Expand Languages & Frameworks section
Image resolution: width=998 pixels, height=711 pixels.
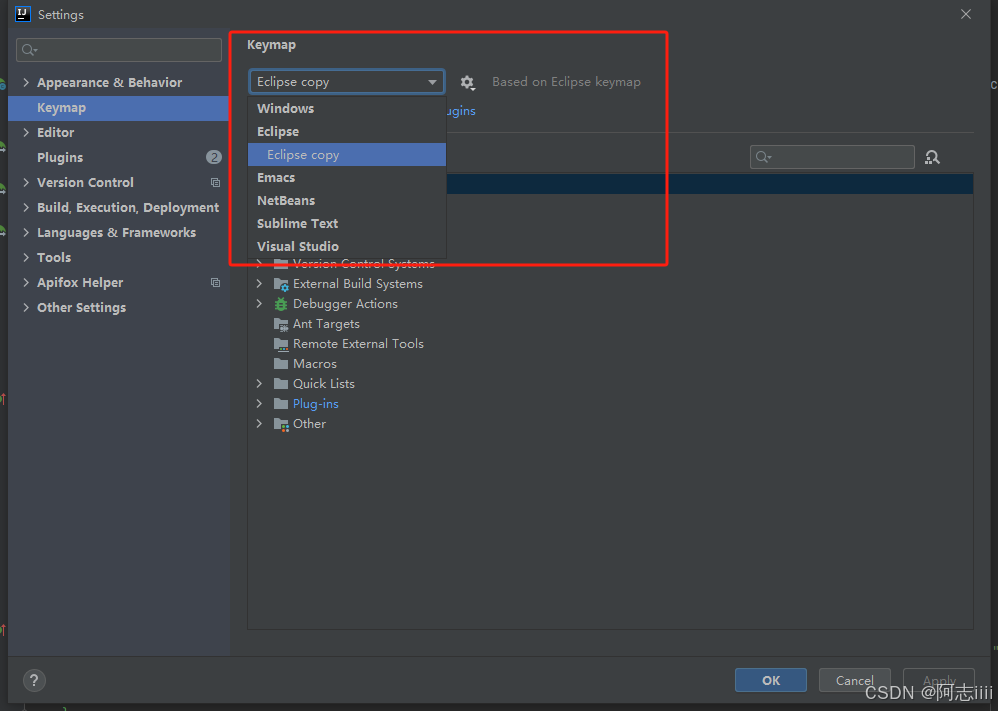(26, 232)
